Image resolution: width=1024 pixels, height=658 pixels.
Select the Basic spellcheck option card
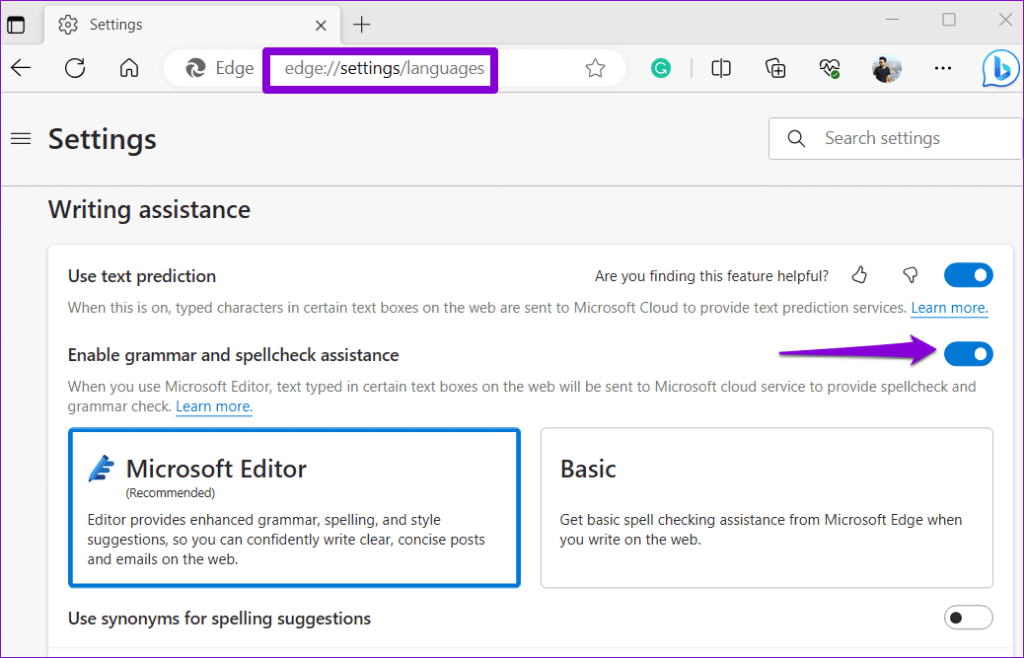[x=767, y=508]
